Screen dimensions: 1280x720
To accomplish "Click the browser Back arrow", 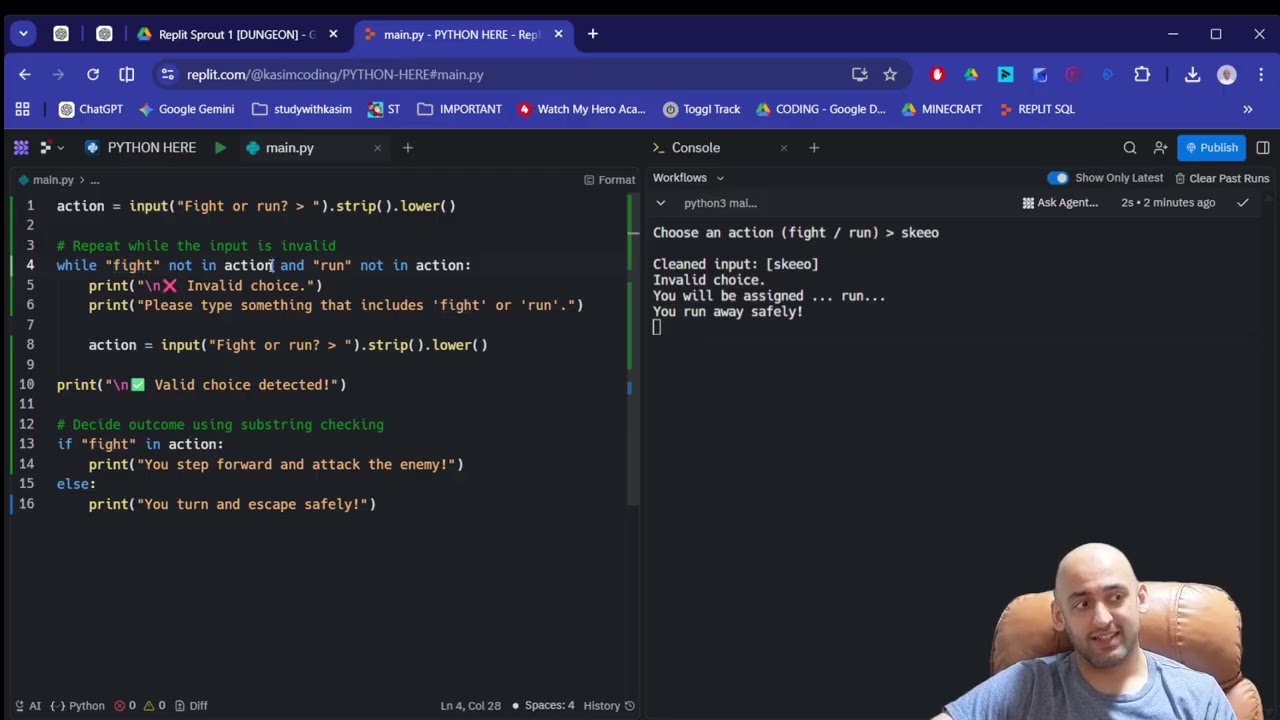I will (25, 74).
